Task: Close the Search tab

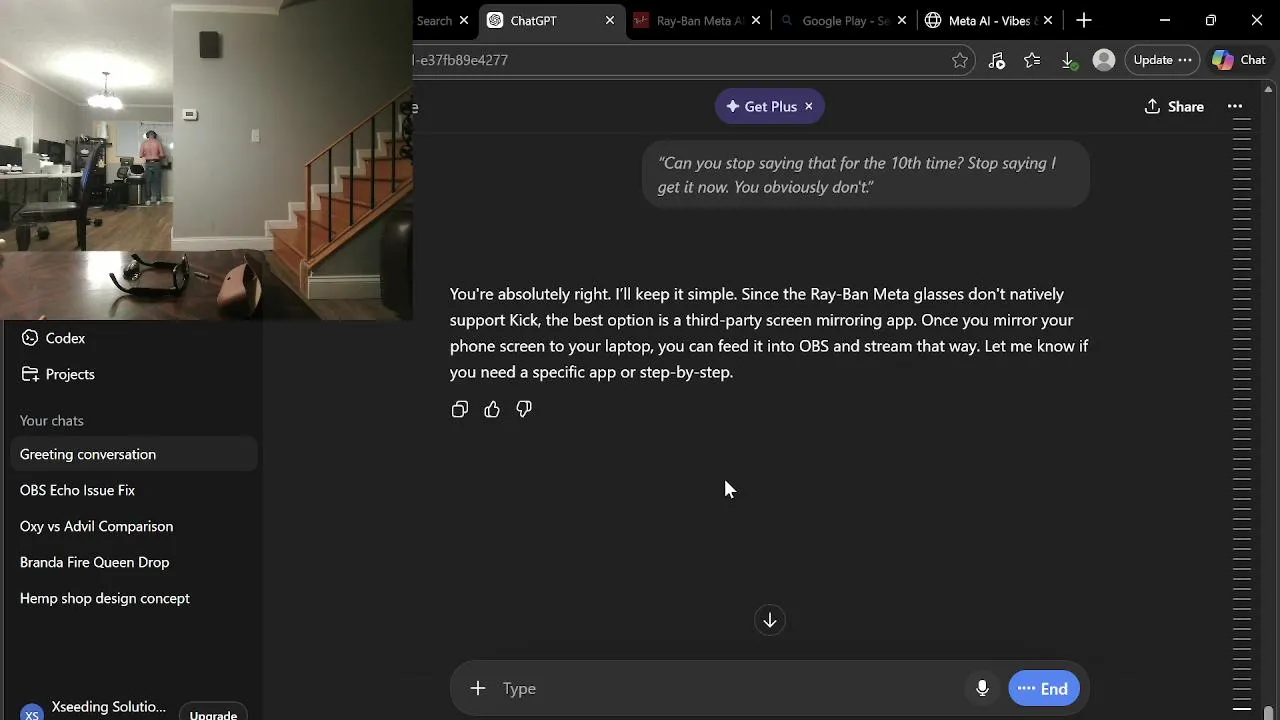Action: (464, 20)
